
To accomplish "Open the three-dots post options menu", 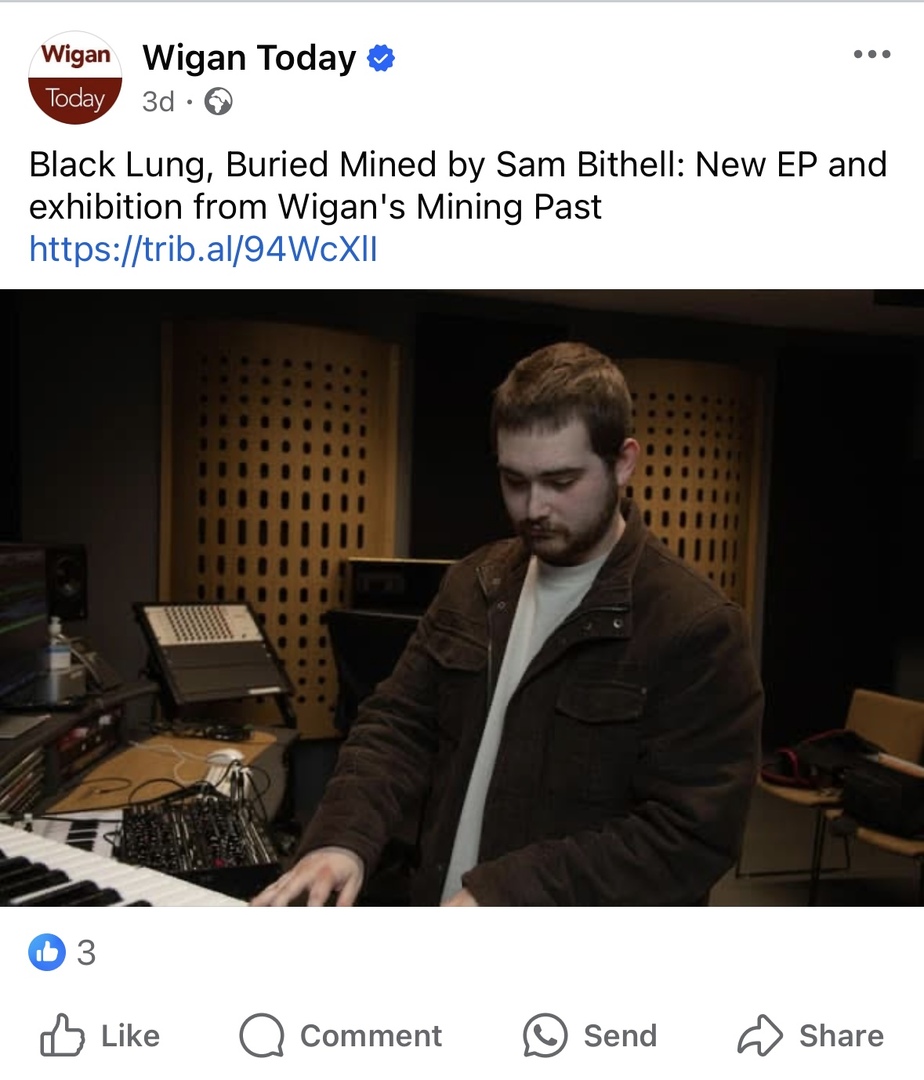I will coord(872,54).
